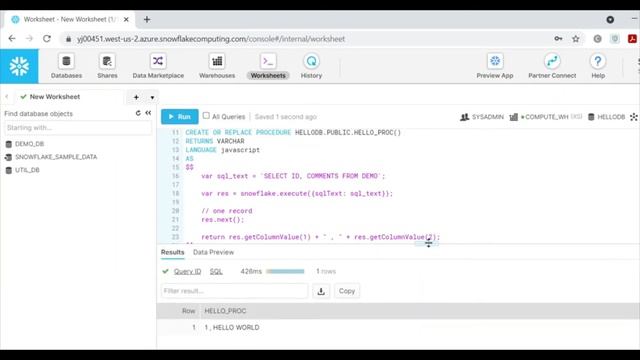Screen dimensions: 640x360
Task: Focus the Find database objects search field
Action: tap(78, 128)
